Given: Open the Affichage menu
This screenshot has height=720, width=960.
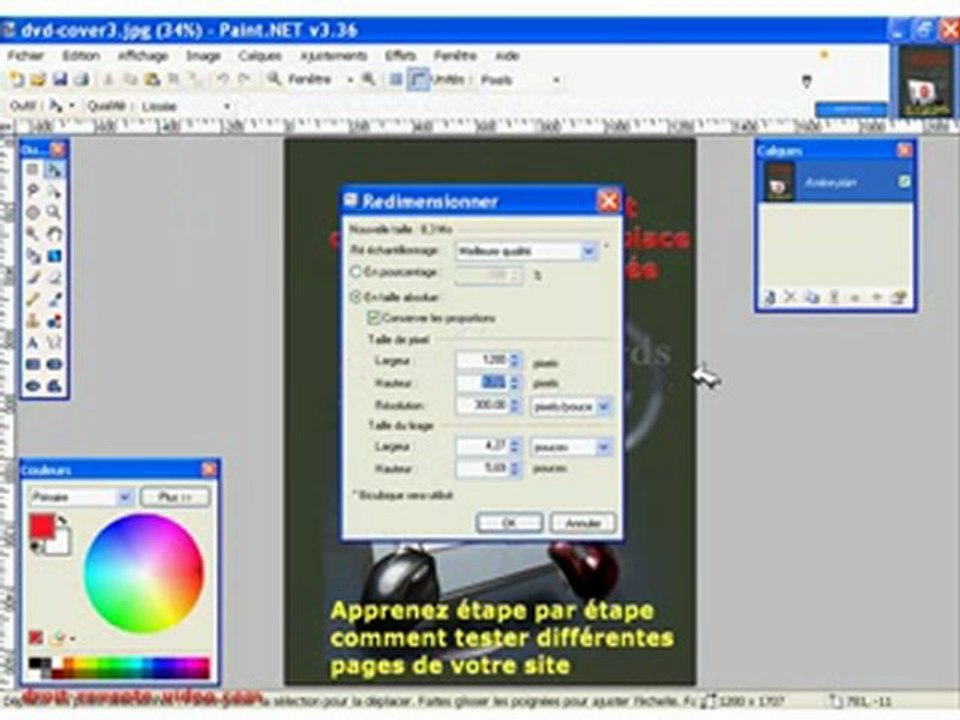Looking at the screenshot, I should [x=143, y=56].
